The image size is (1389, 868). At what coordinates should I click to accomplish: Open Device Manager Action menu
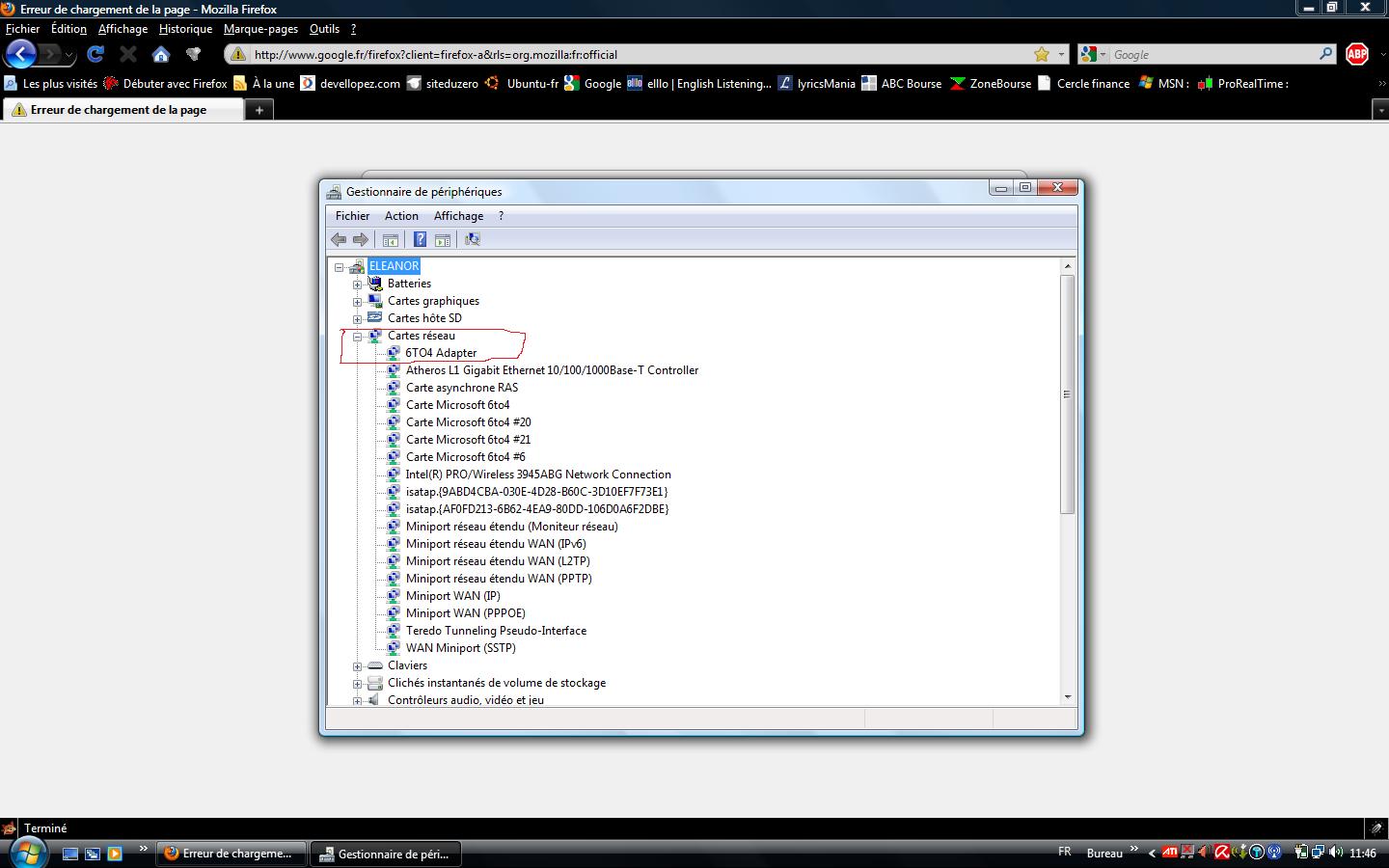click(x=401, y=216)
